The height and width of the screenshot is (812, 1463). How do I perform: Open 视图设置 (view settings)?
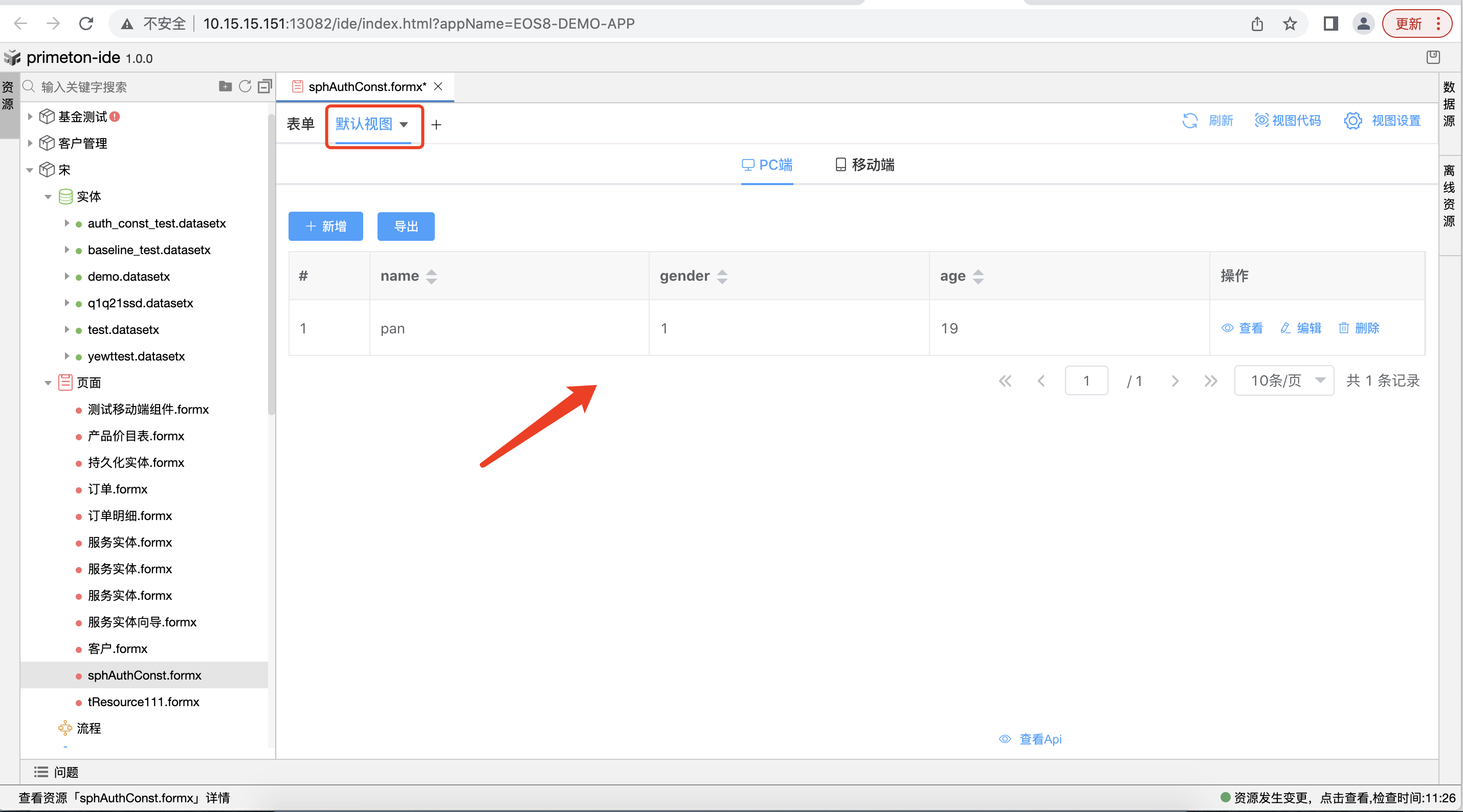pos(1382,121)
